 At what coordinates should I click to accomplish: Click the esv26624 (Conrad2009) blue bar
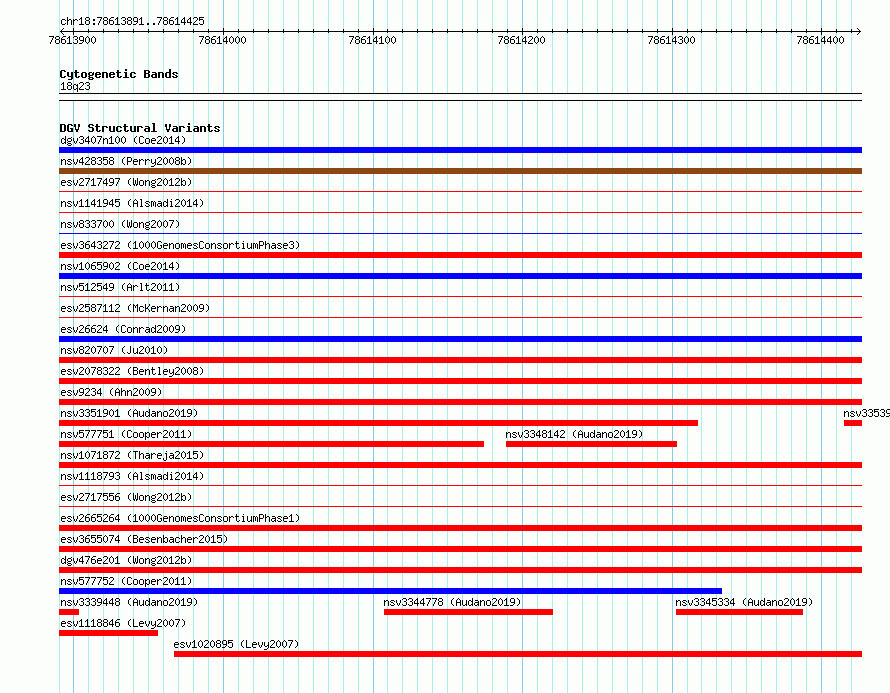click(460, 339)
